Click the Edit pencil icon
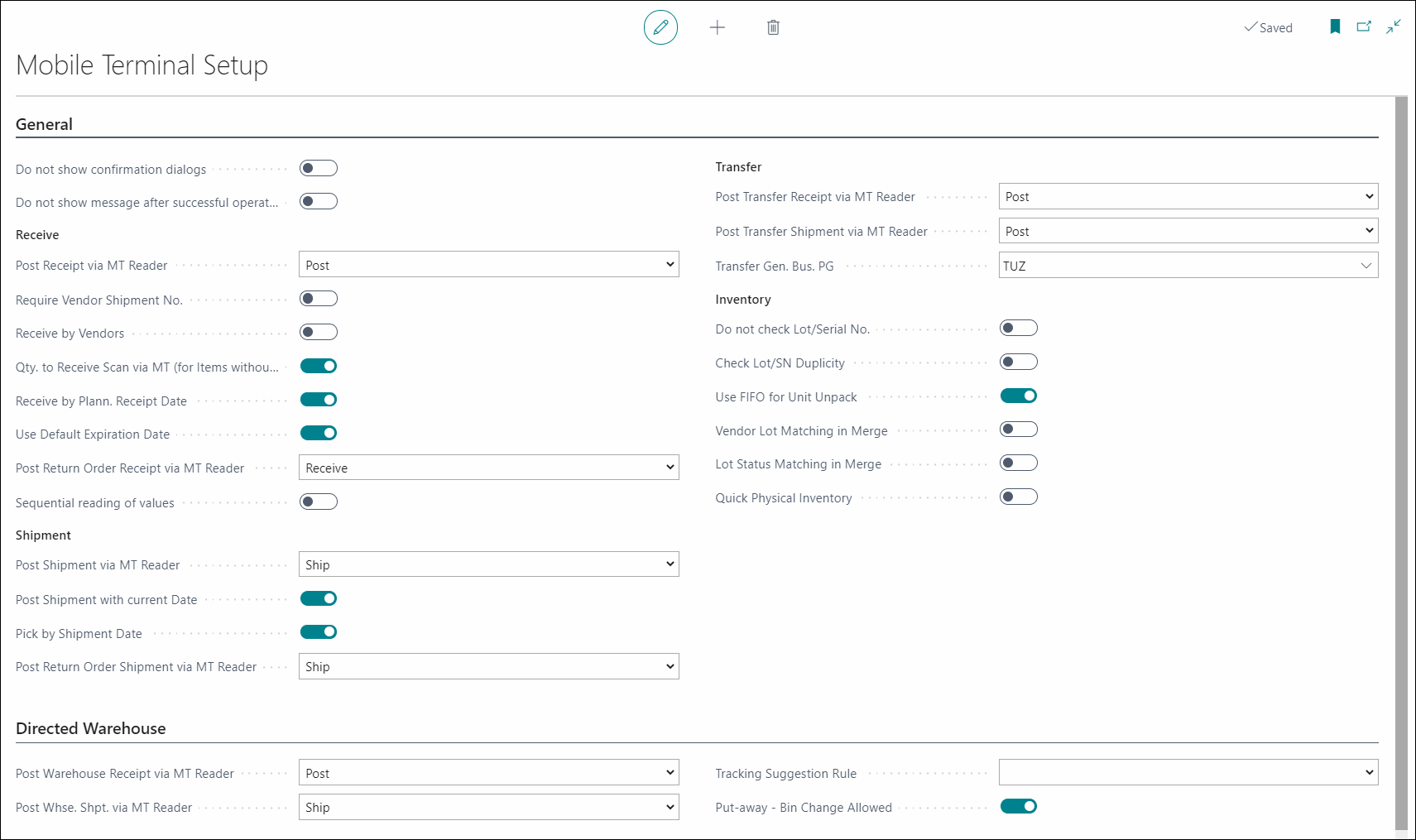The image size is (1416, 840). [x=660, y=27]
